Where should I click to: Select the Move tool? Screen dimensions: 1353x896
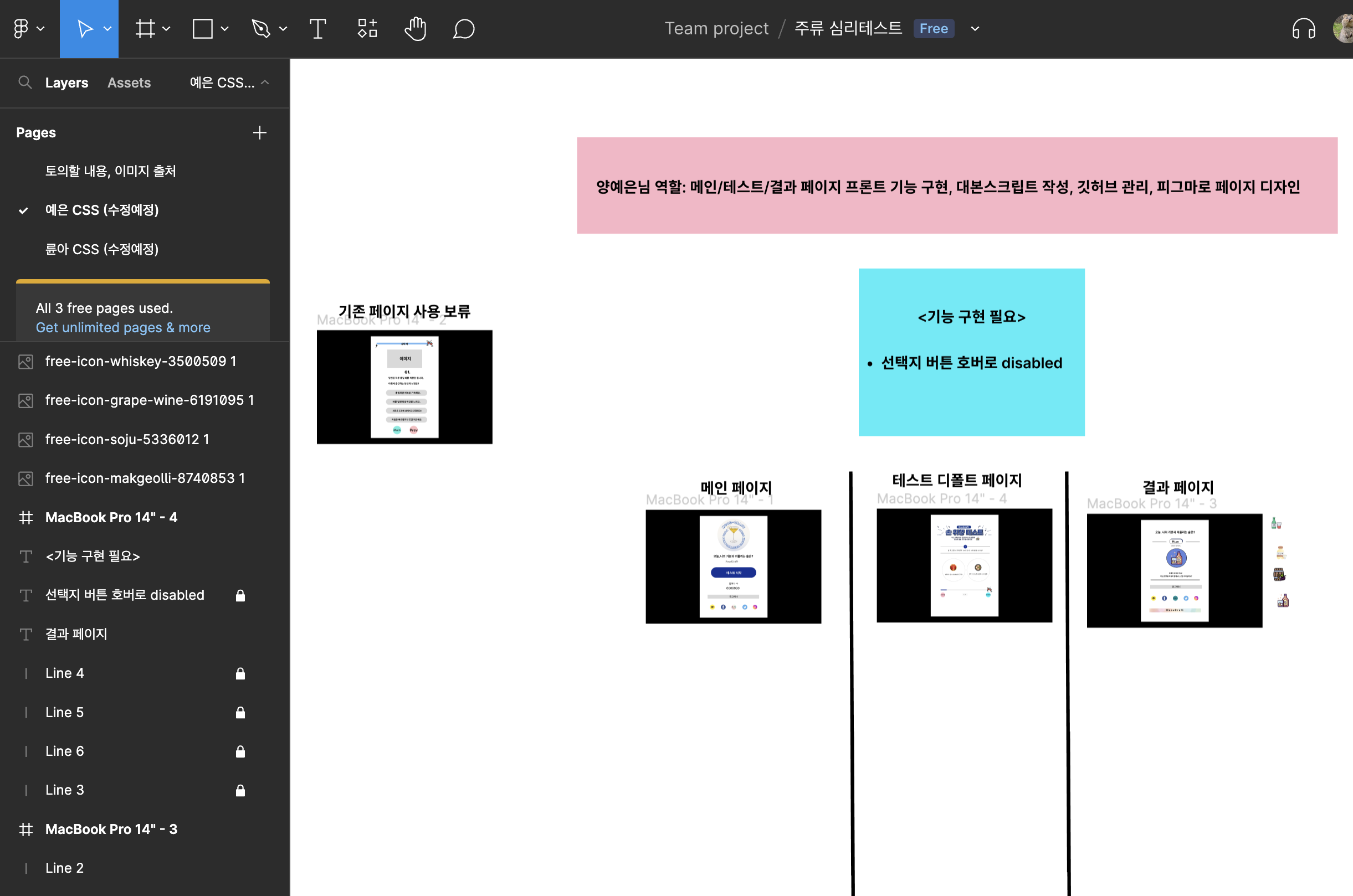tap(85, 28)
